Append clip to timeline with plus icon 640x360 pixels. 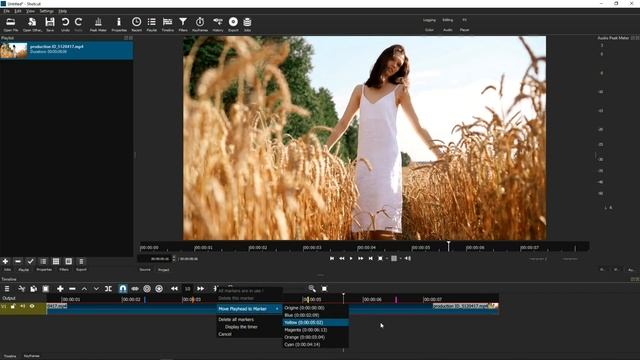tap(60, 289)
